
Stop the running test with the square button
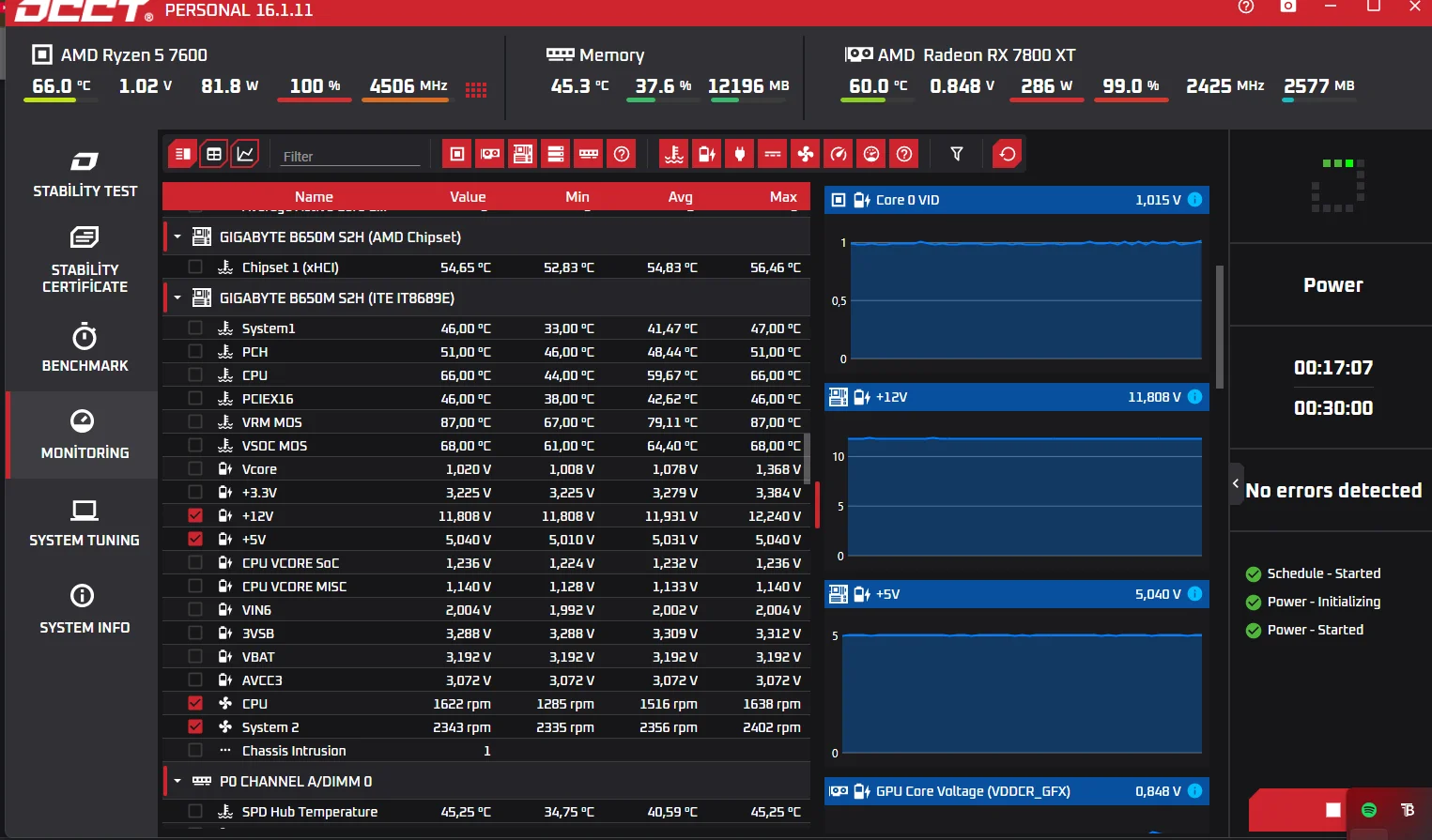coord(1332,810)
